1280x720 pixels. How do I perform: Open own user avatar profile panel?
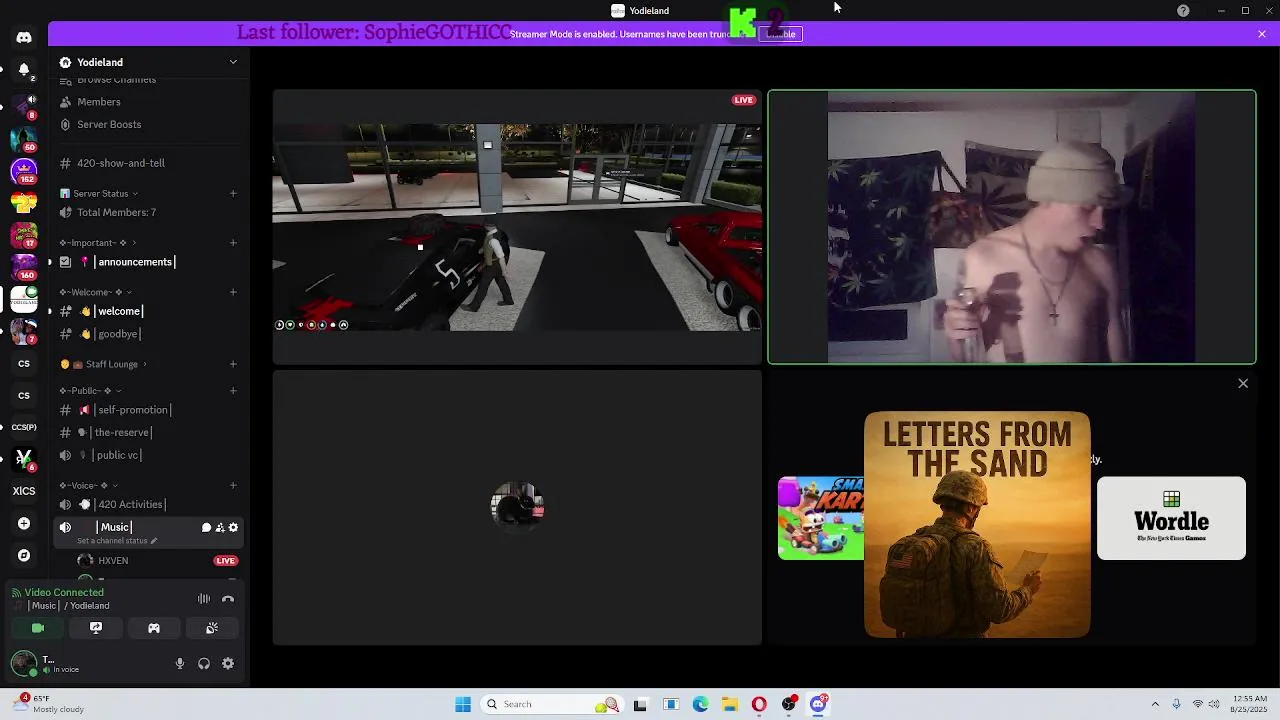point(24,663)
